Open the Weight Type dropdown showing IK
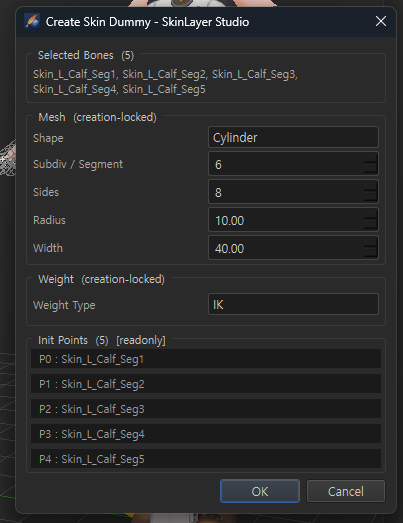403x523 pixels. [x=293, y=304]
